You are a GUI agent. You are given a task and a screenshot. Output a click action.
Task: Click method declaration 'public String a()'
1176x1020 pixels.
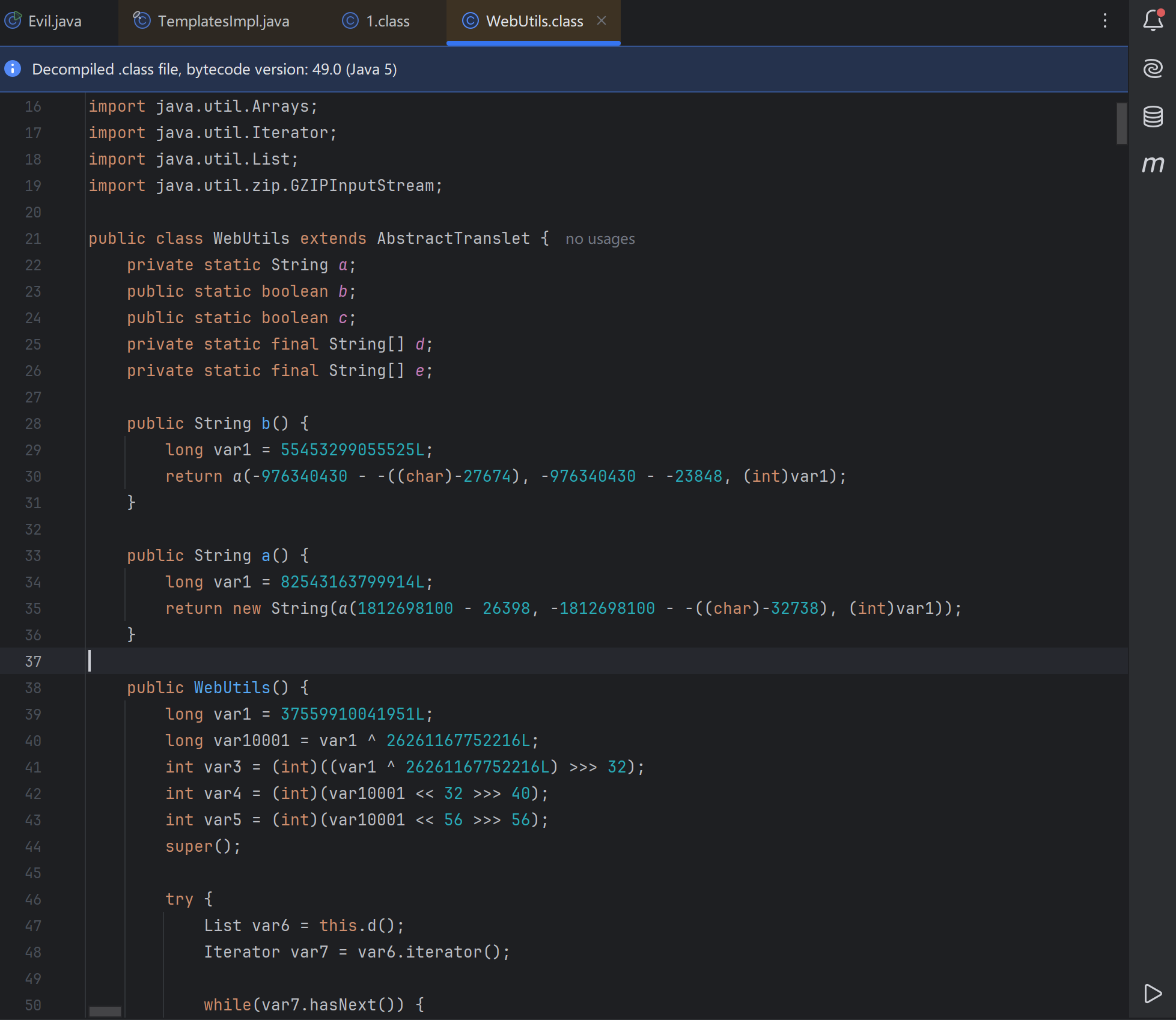tap(208, 556)
